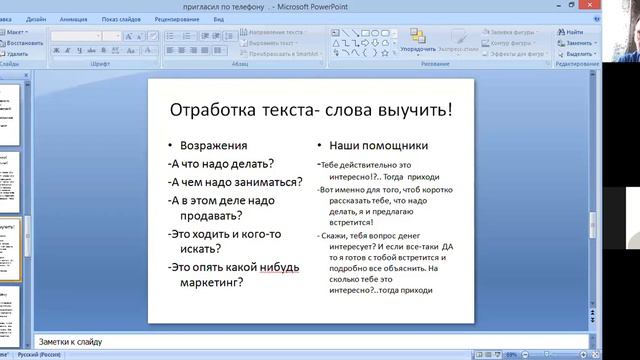The width and height of the screenshot is (640, 360).
Task: Open the Рецензирование tab
Action: (177, 19)
